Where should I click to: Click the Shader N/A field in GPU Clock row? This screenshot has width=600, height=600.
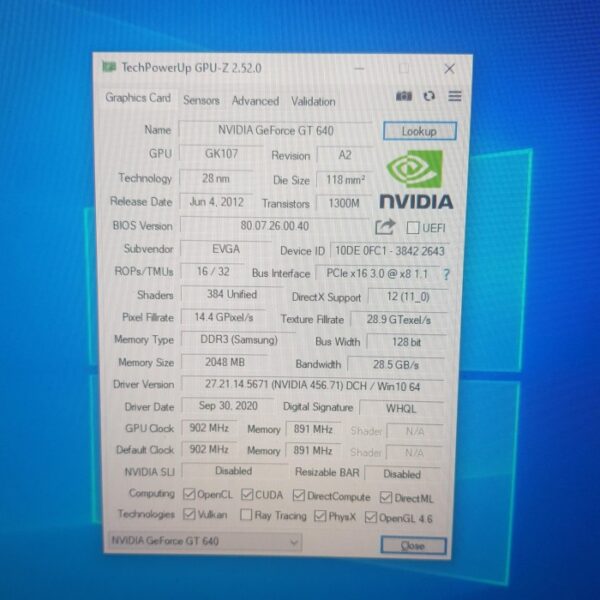coord(414,432)
